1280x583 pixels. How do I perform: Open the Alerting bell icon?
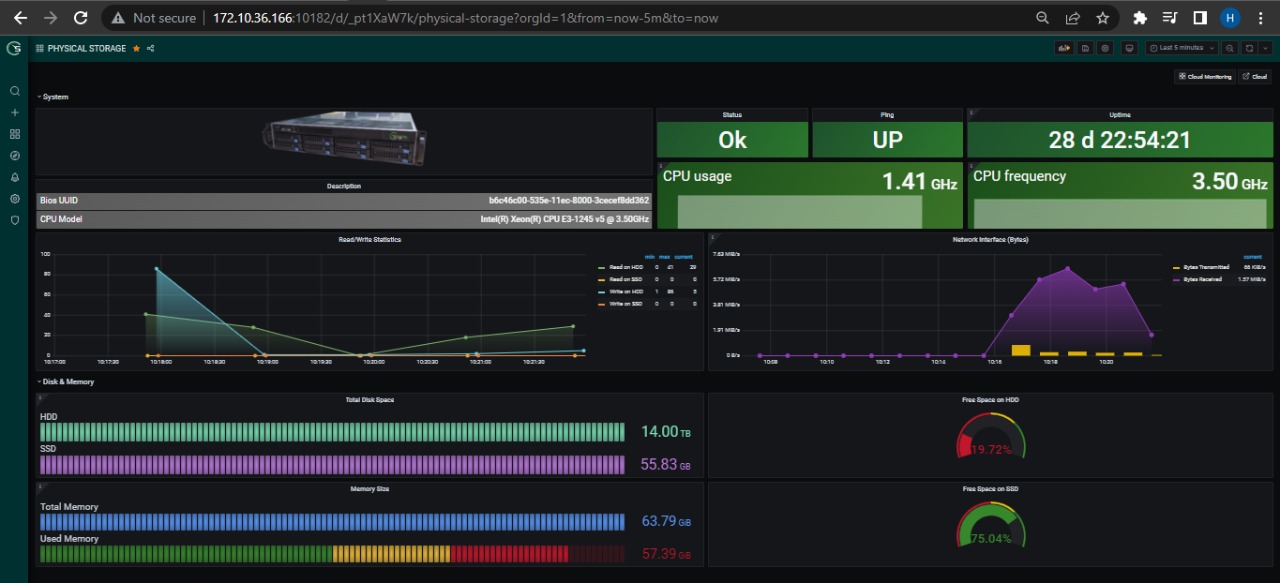point(14,177)
